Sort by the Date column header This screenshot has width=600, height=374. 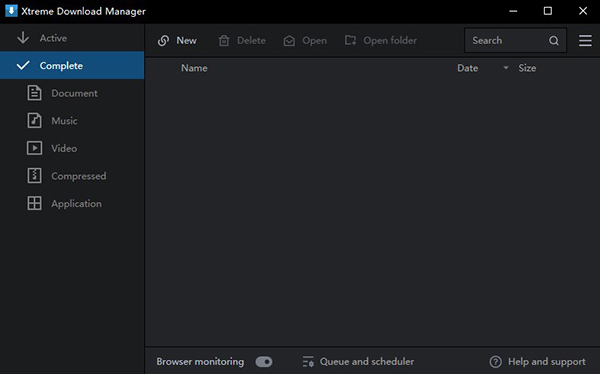468,68
